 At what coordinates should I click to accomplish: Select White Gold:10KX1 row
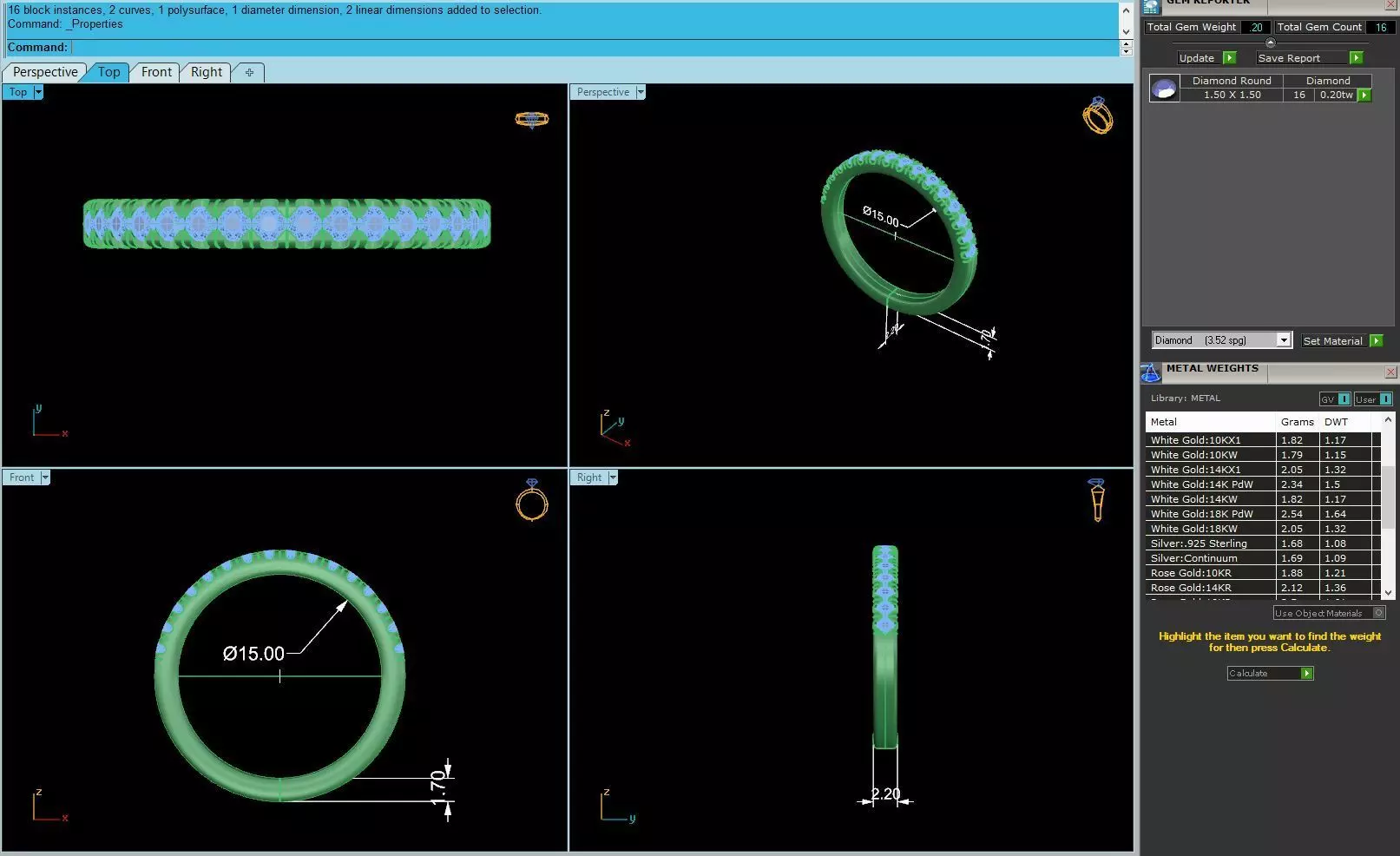(x=1263, y=440)
